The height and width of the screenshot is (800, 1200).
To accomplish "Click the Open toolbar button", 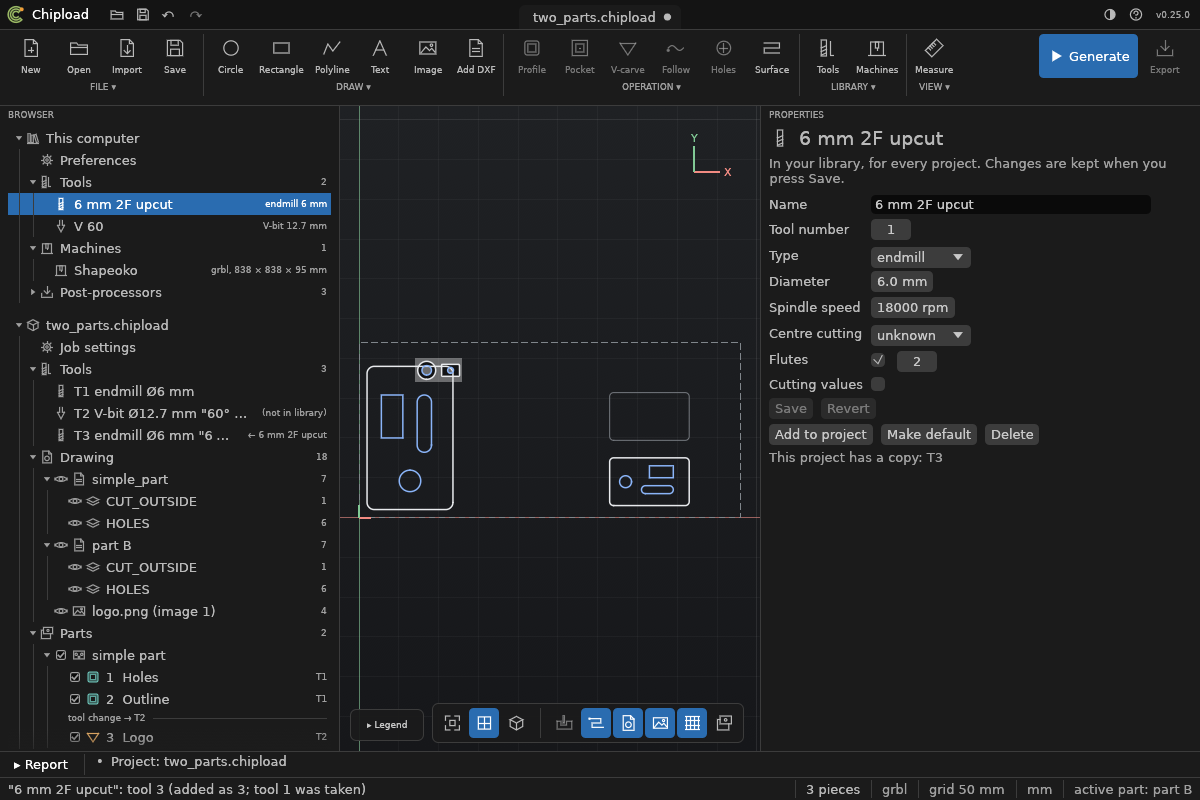I will tap(79, 56).
